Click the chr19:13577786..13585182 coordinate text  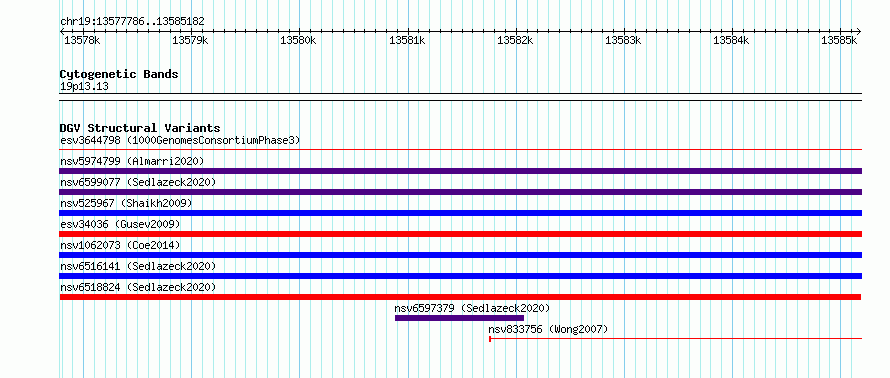[132, 22]
